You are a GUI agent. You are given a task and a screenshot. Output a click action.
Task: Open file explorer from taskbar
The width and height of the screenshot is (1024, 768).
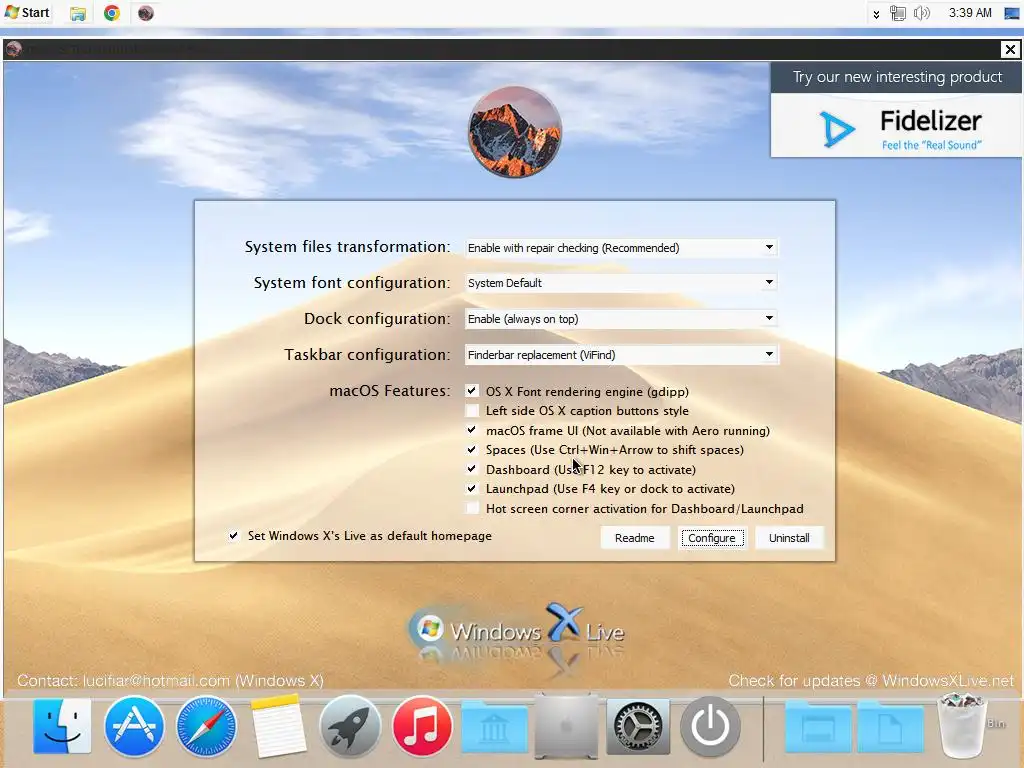click(78, 13)
